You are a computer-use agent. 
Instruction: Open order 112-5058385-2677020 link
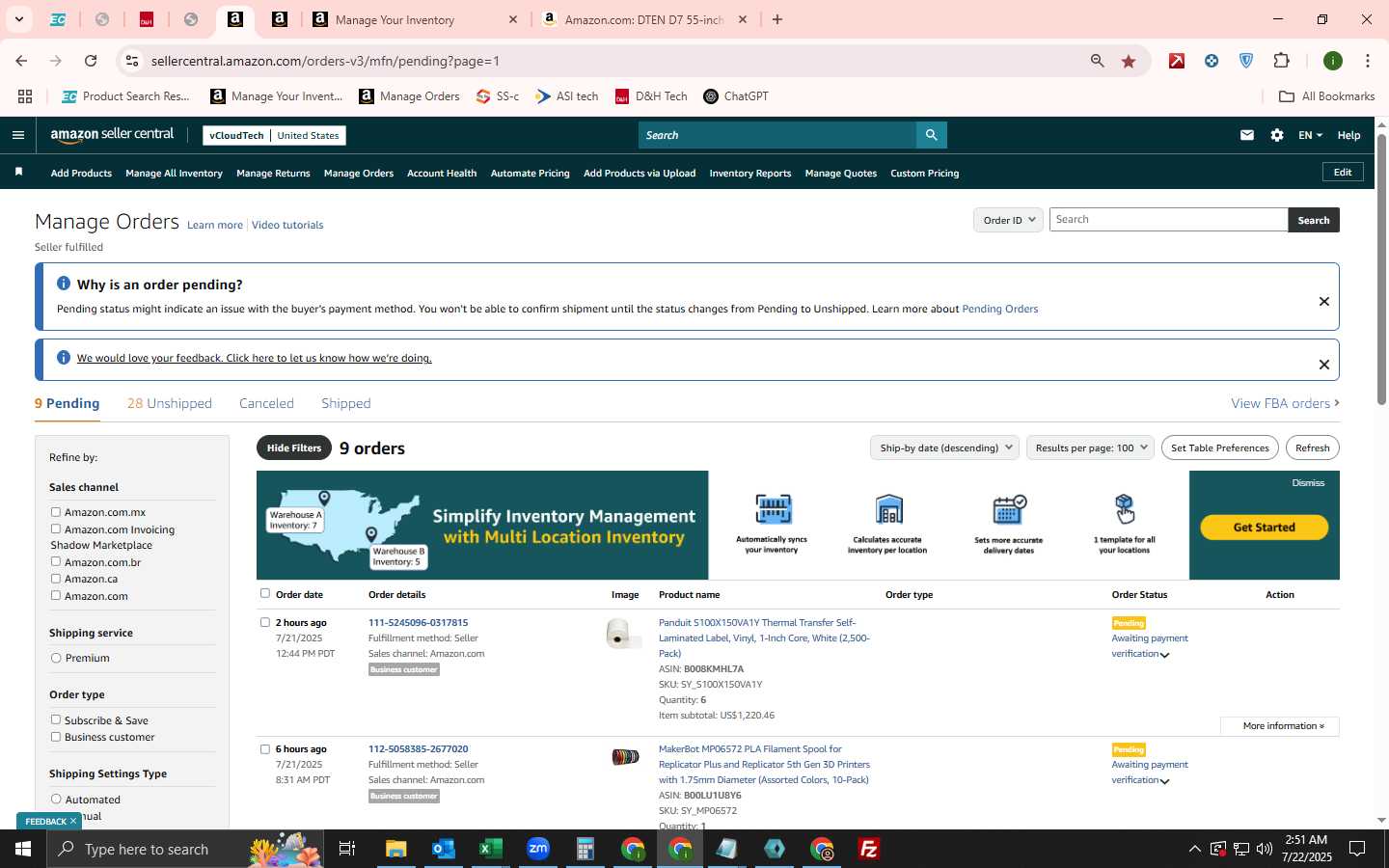point(418,748)
